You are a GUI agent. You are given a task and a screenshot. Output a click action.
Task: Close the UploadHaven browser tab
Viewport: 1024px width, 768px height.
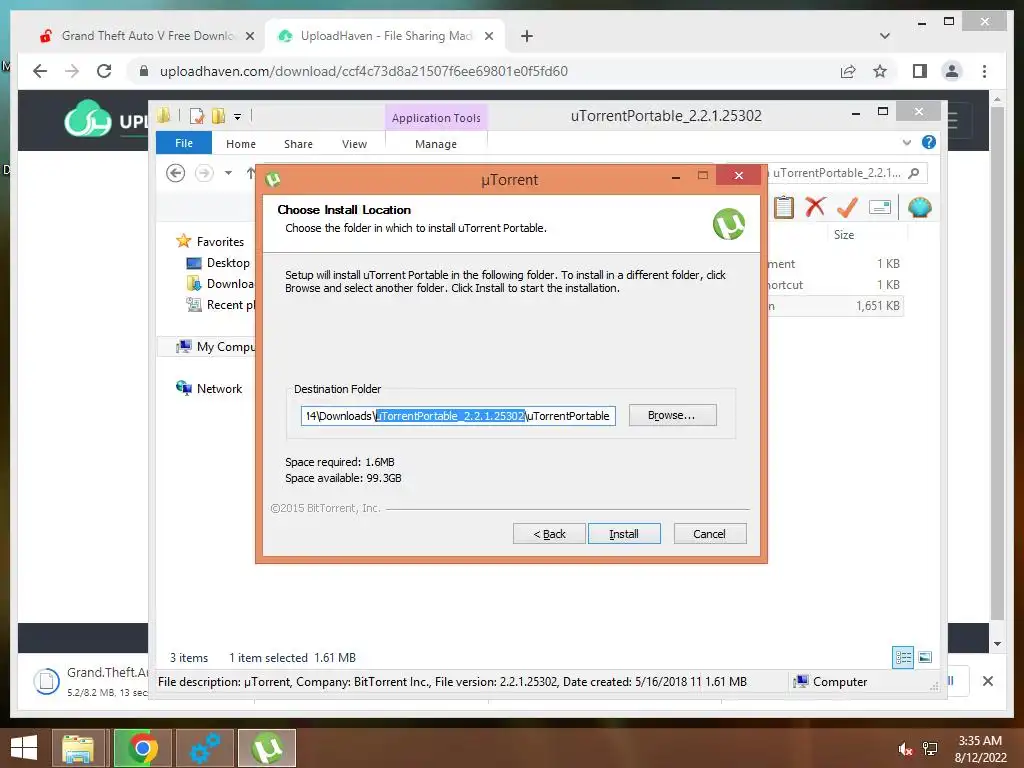[488, 36]
